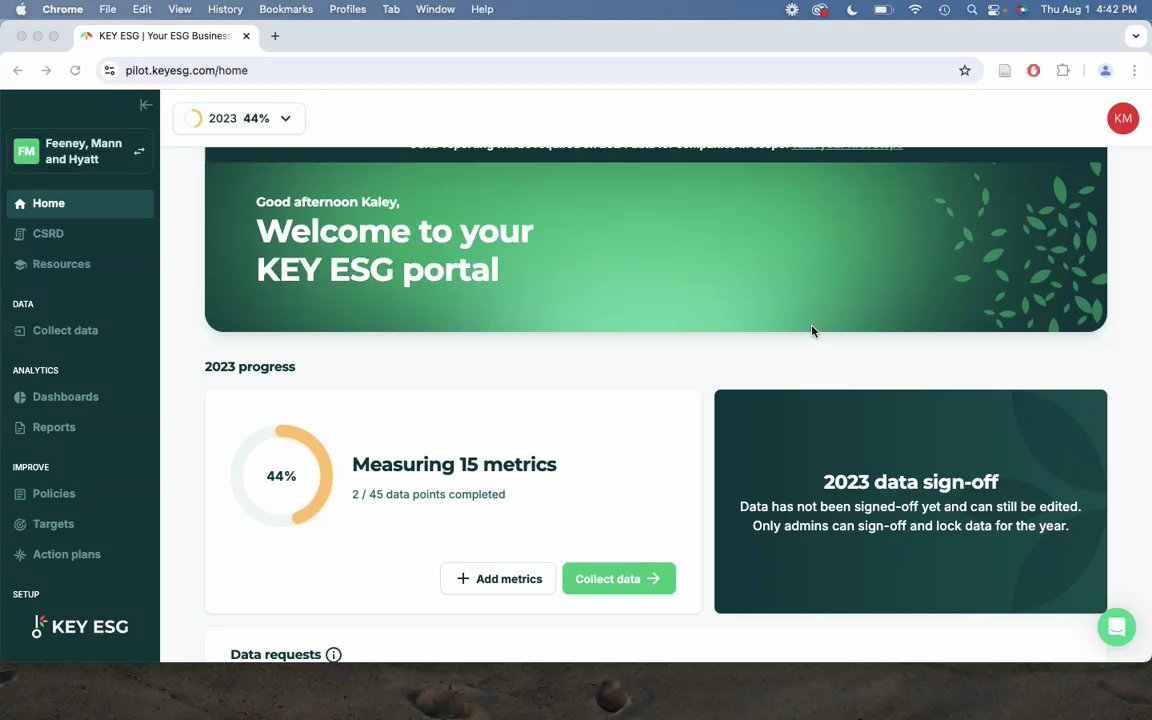Open the Apple menu

coord(21,10)
